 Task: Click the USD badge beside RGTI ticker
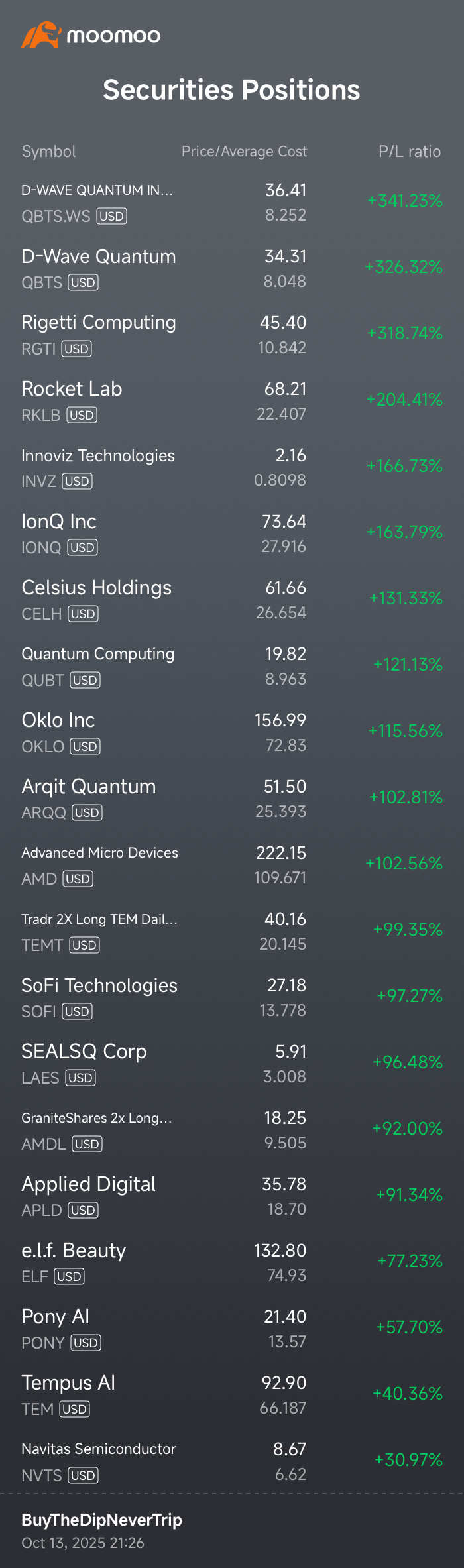[76, 349]
